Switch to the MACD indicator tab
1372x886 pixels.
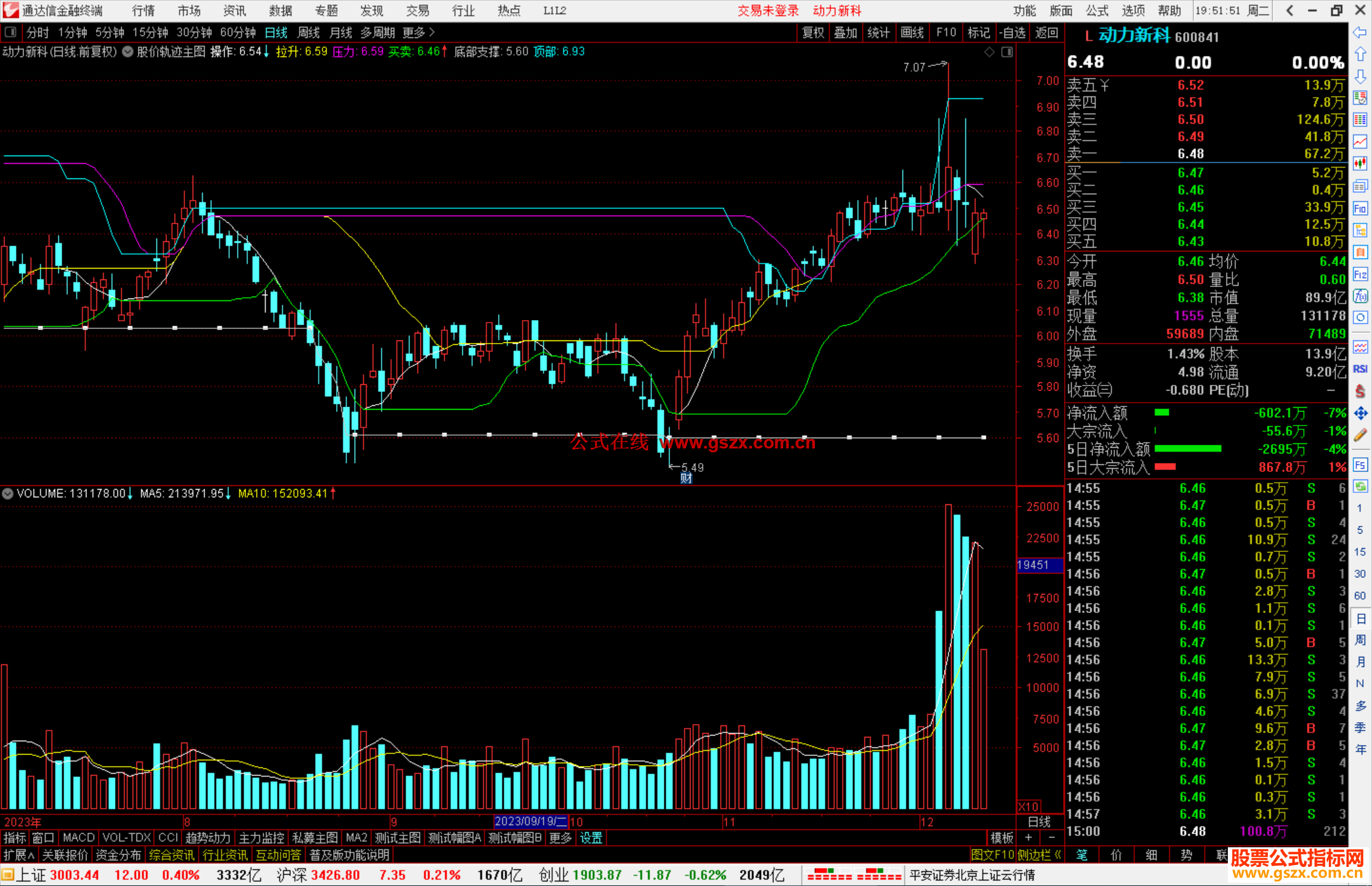click(x=78, y=838)
